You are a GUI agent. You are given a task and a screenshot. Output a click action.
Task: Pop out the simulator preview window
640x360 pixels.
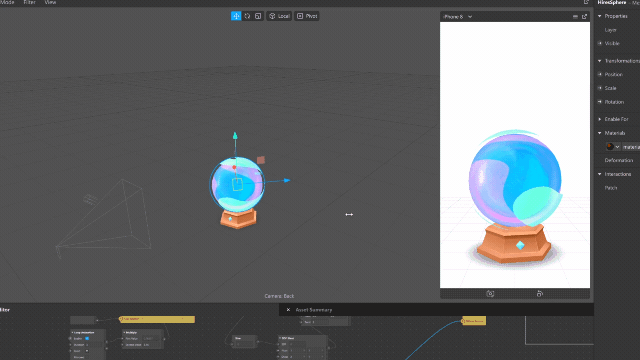pyautogui.click(x=584, y=17)
